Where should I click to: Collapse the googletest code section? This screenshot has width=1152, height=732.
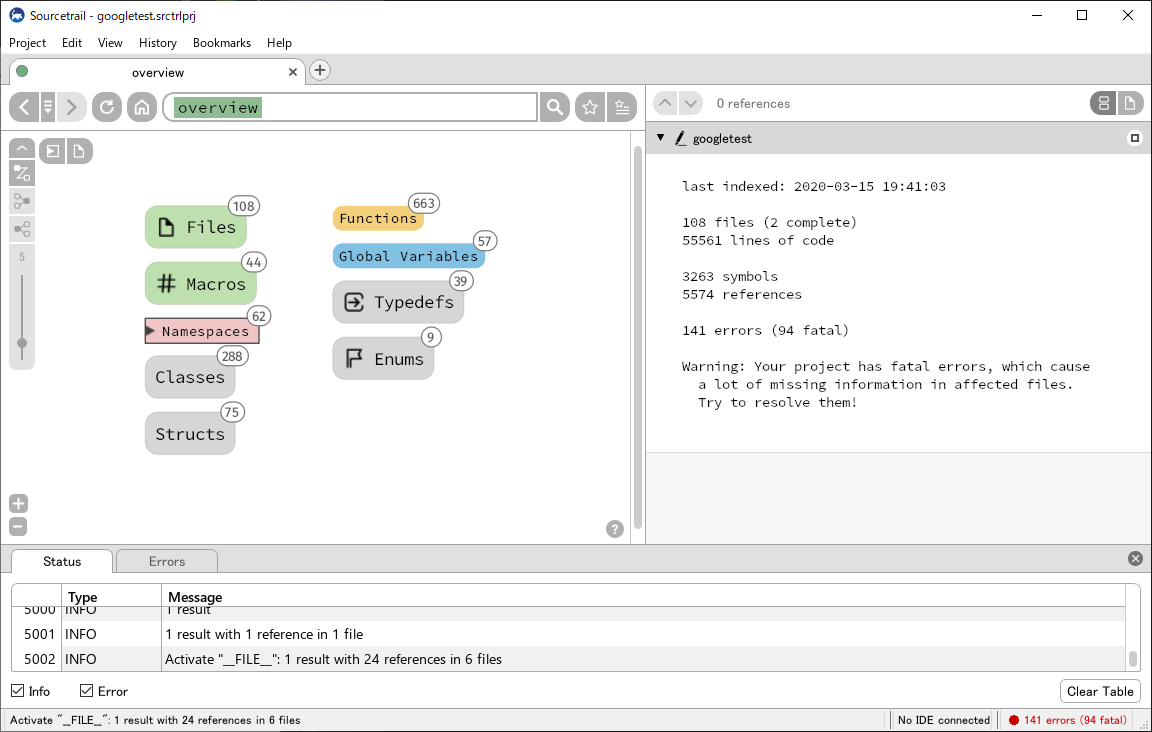tap(660, 137)
